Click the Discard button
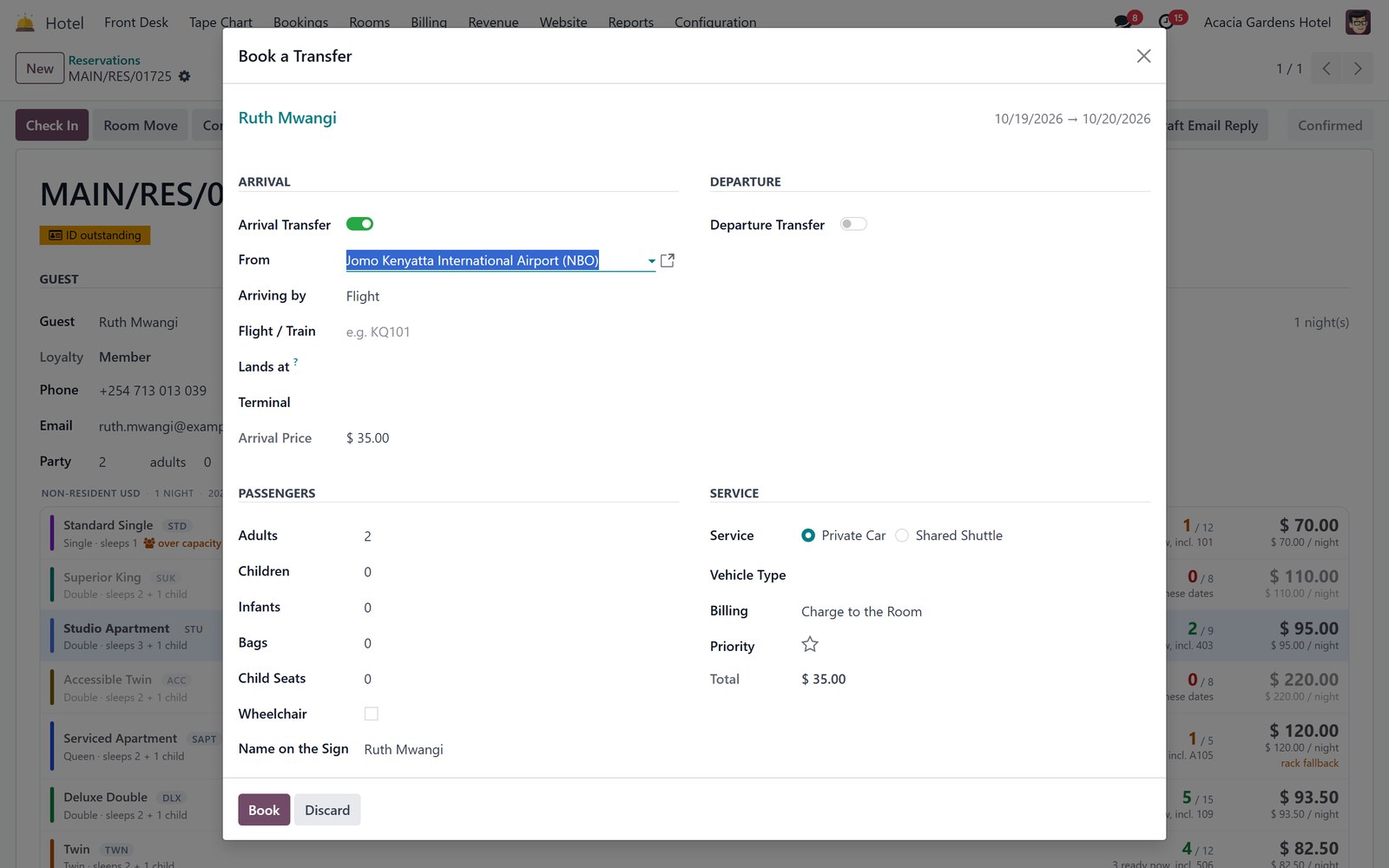 [x=327, y=810]
